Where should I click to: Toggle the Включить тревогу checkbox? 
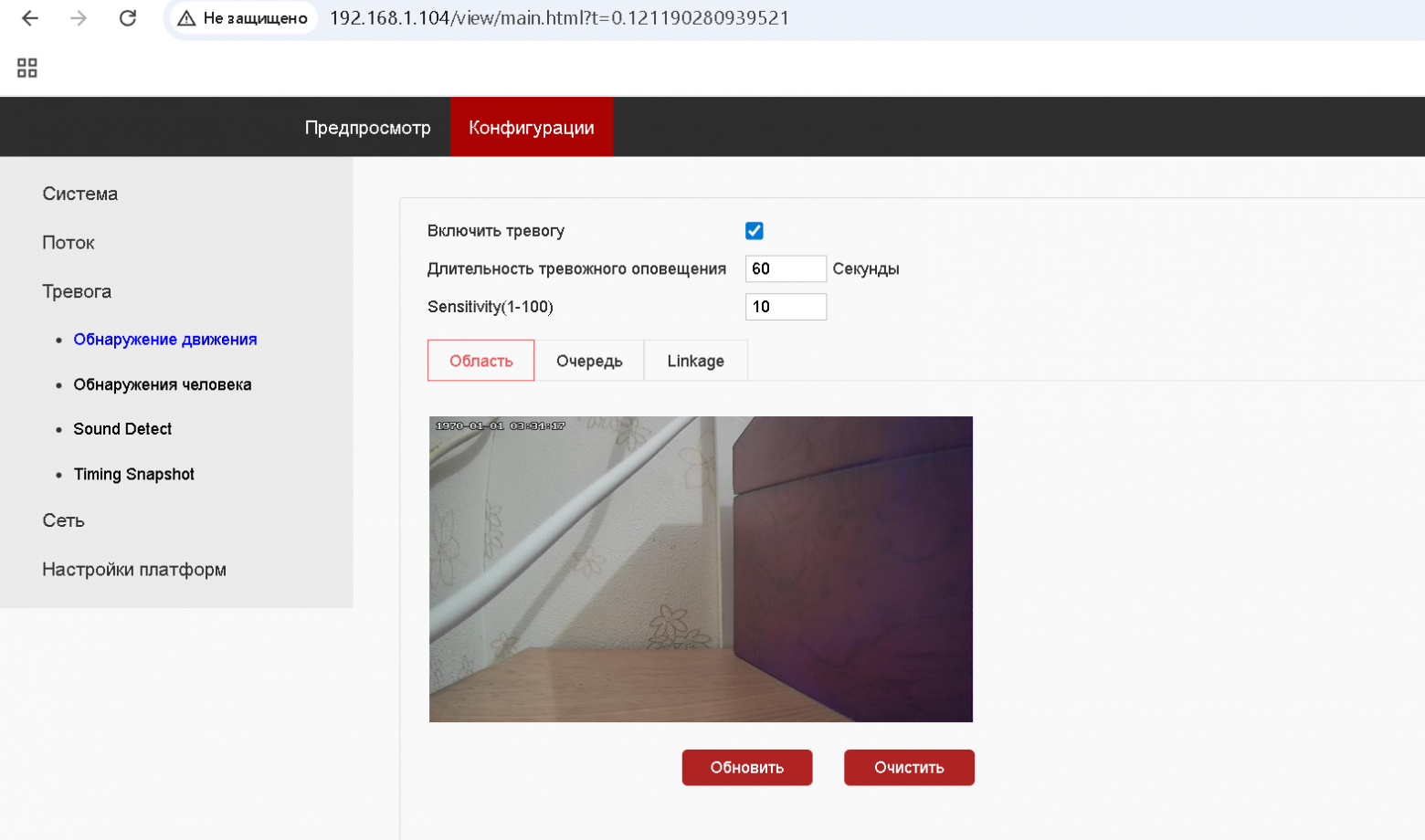(755, 231)
